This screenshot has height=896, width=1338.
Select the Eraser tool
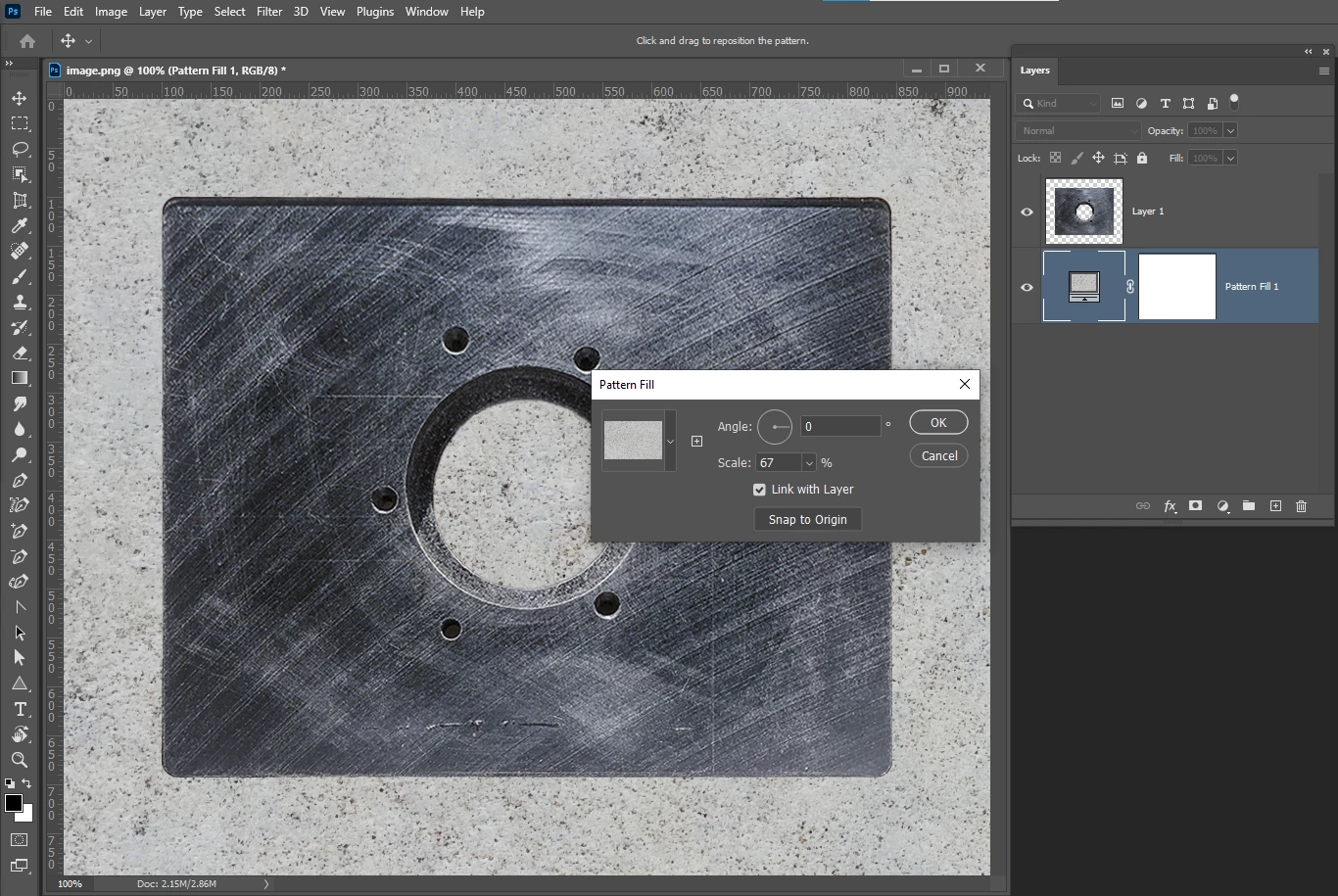click(20, 353)
